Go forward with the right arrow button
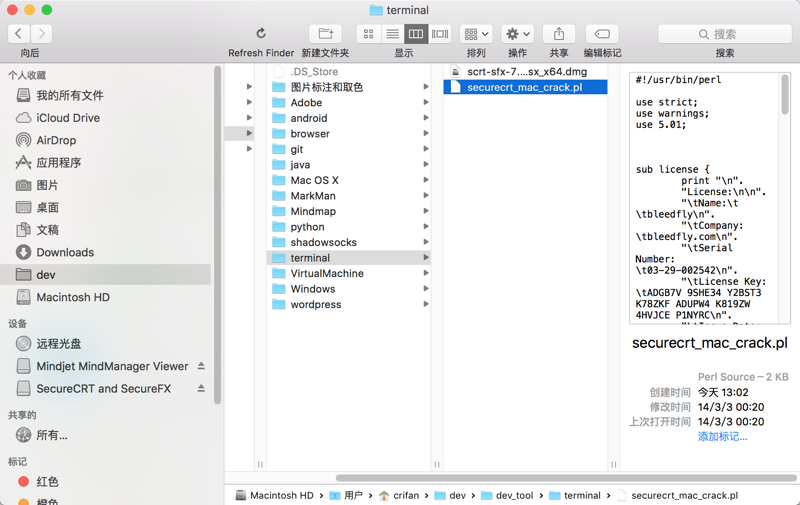This screenshot has width=800, height=505. tap(41, 34)
